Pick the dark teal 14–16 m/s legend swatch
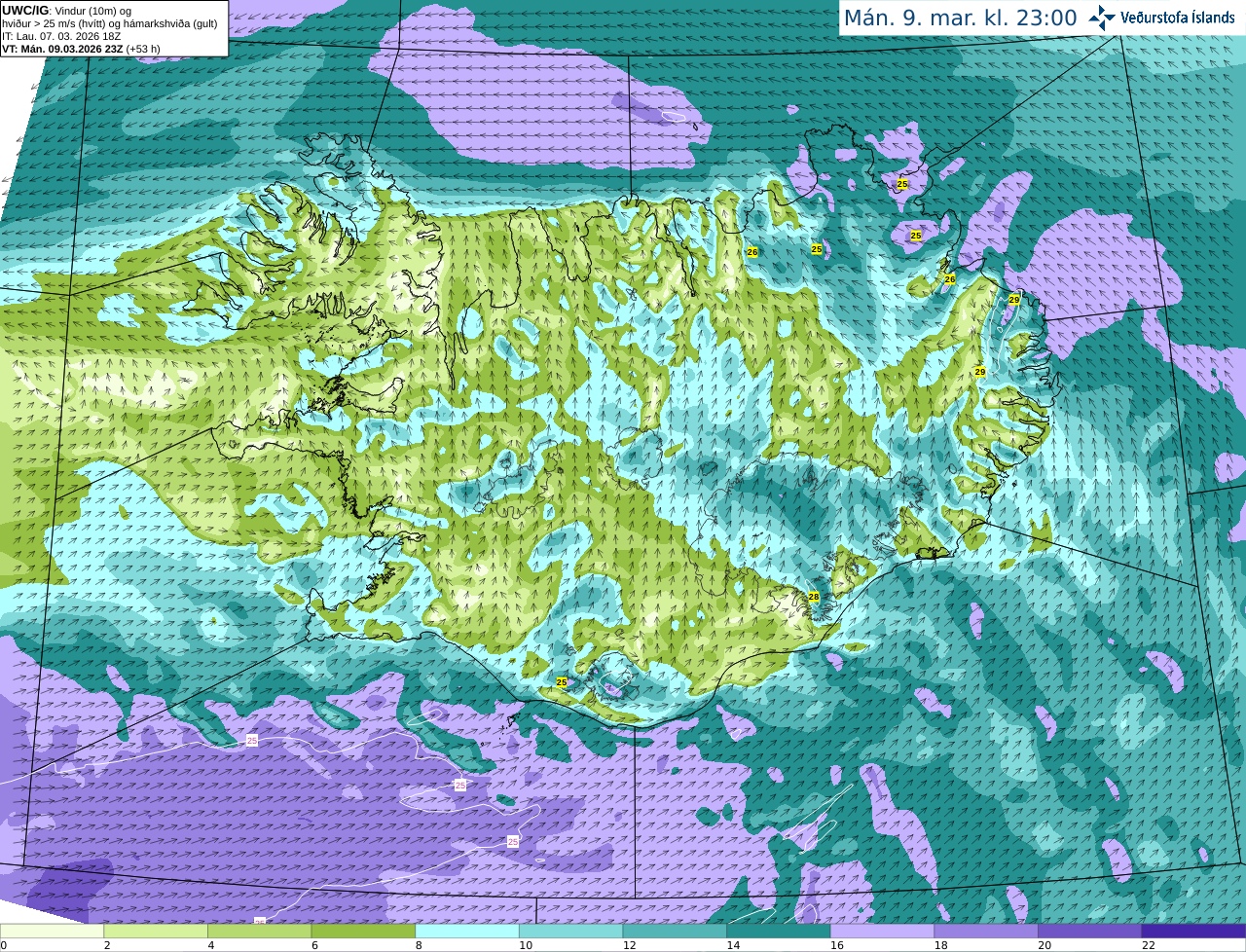The height and width of the screenshot is (952, 1246). pyautogui.click(x=779, y=931)
